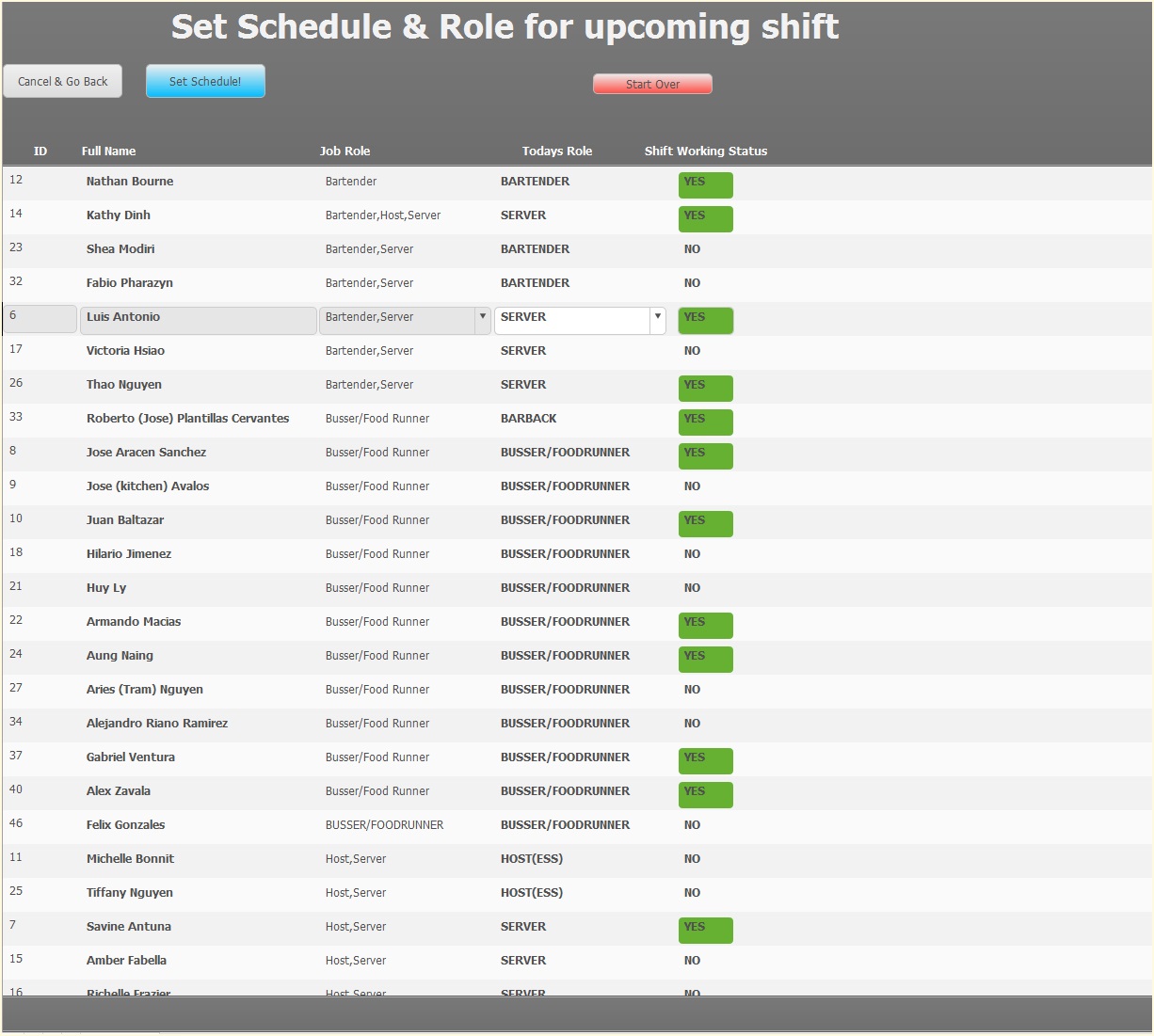Toggle Felix Gonzales's NO working status
The image size is (1154, 1036).
pos(692,825)
